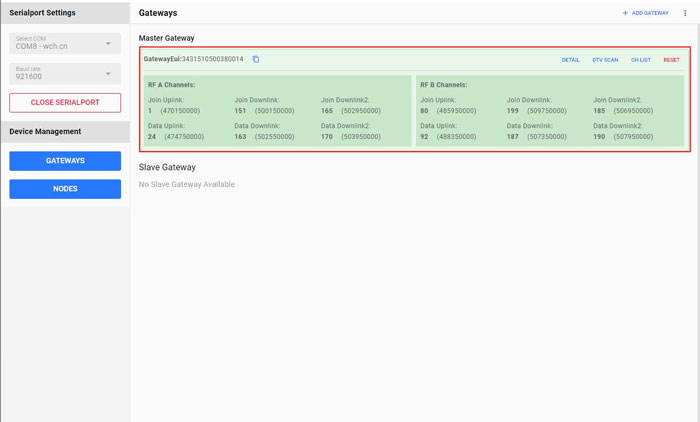The image size is (700, 422).
Task: Click the GatewayEui value 3431510500380014
Action: coord(210,59)
